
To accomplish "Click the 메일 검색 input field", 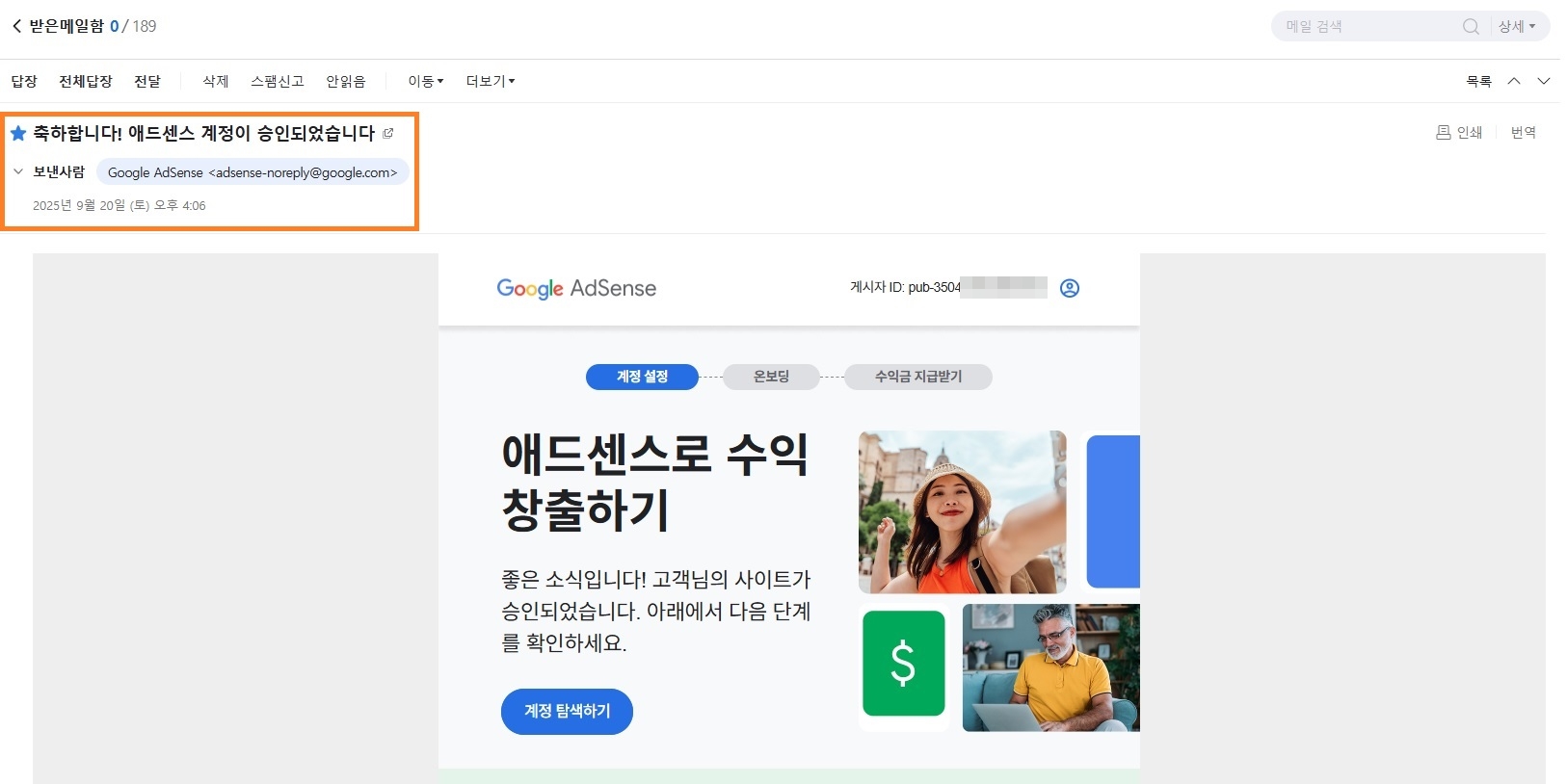I will (x=1368, y=26).
